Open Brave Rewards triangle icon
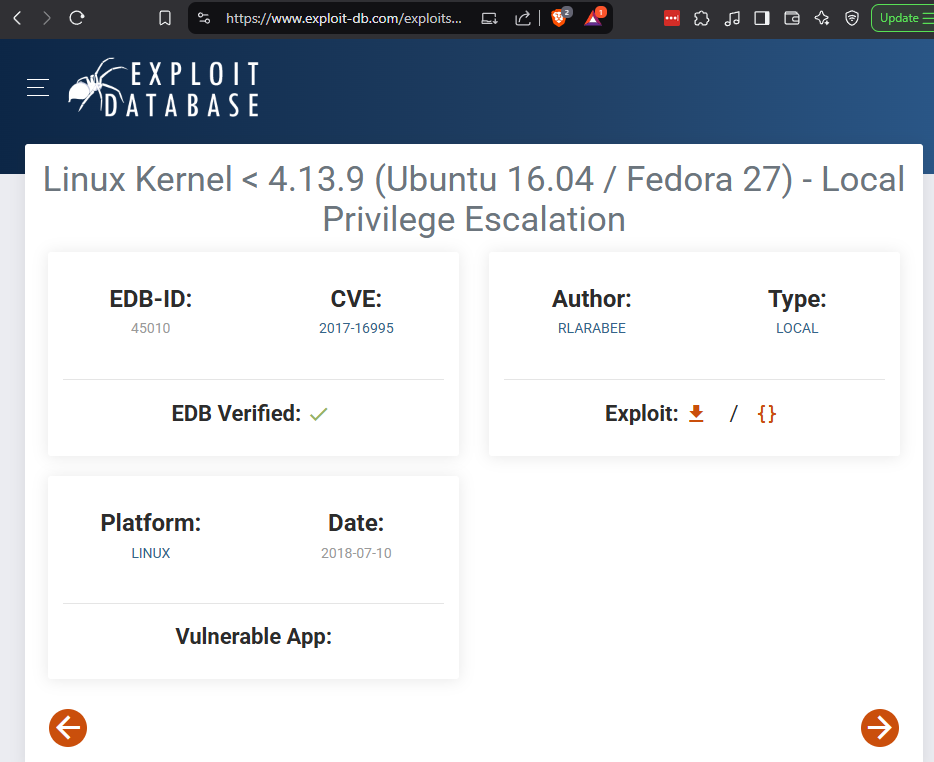The height and width of the screenshot is (762, 934). point(593,18)
